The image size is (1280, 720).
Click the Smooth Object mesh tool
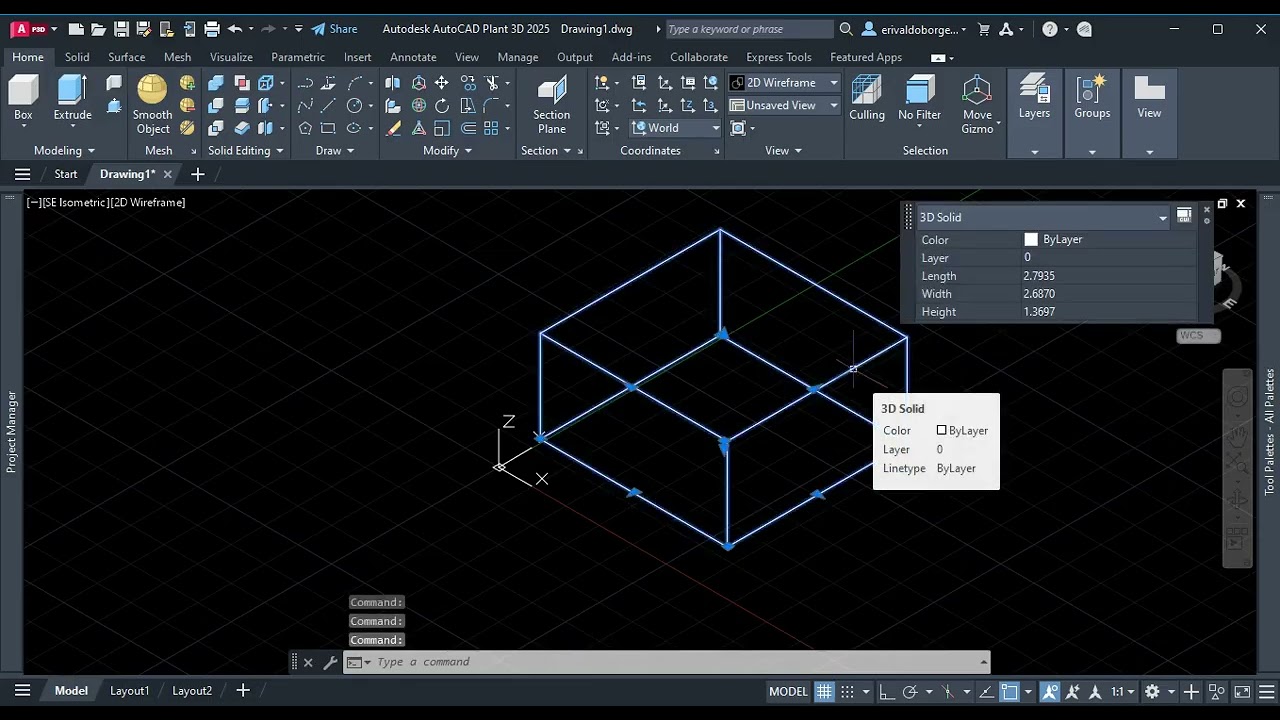[153, 105]
